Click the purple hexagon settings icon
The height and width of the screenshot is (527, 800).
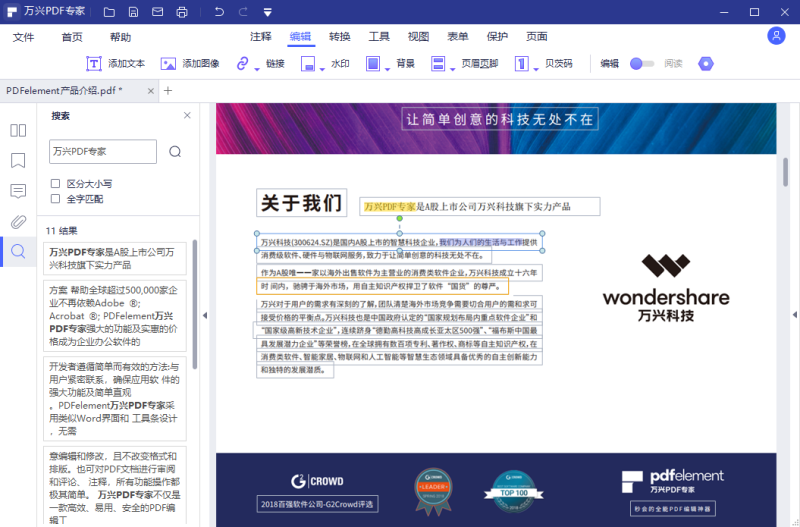point(706,64)
